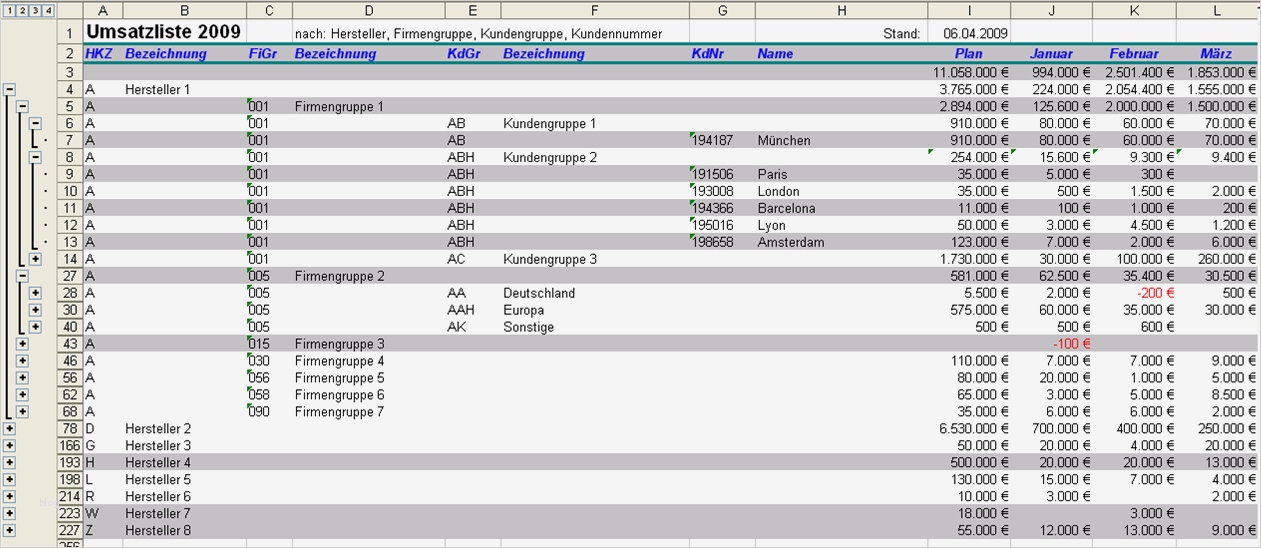Click outline level 1 button

pyautogui.click(x=9, y=10)
